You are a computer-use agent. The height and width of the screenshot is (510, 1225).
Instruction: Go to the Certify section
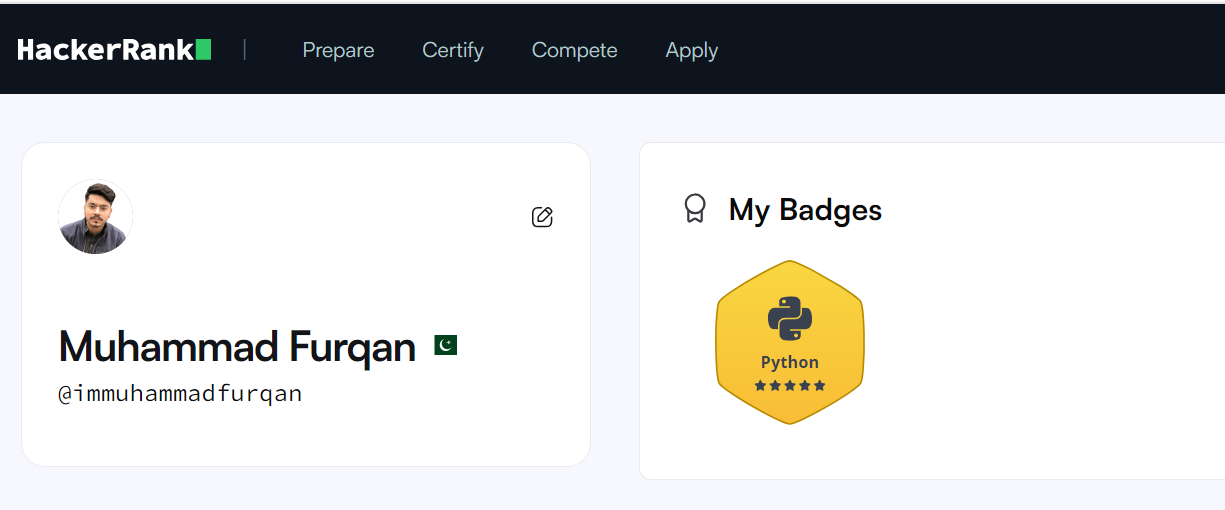click(x=453, y=50)
